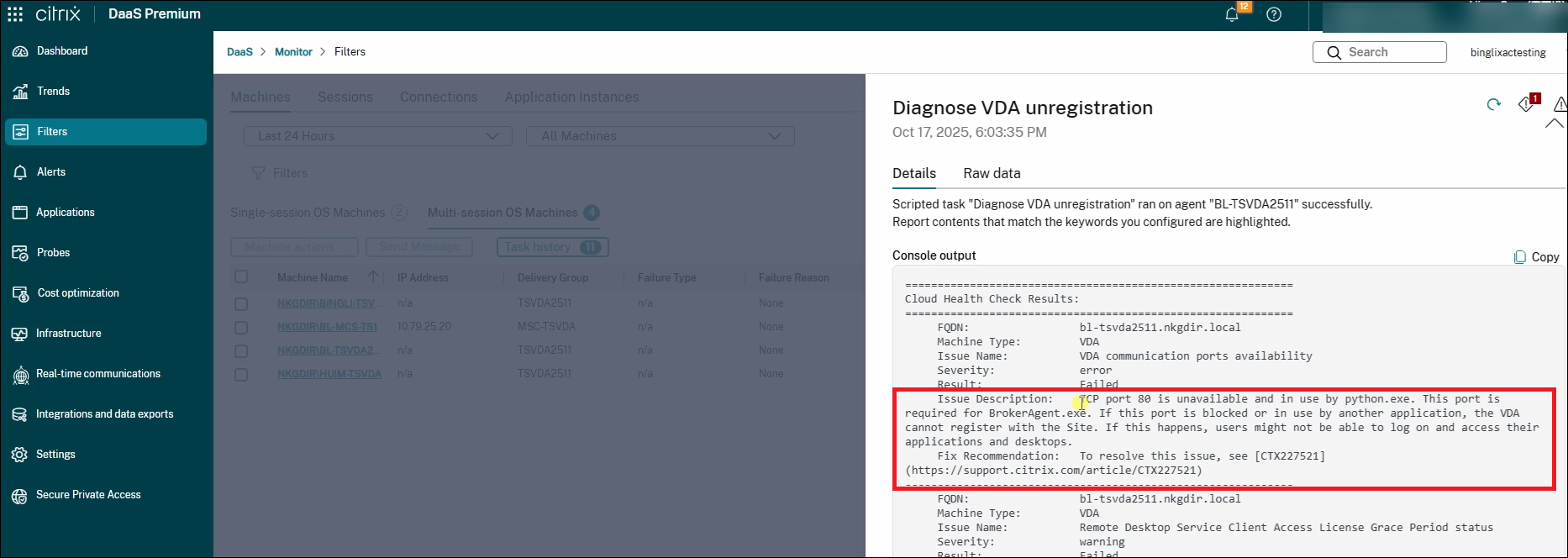Click the MSC-TSVDA delivery group cell
This screenshot has height=558, width=1568.
(547, 327)
